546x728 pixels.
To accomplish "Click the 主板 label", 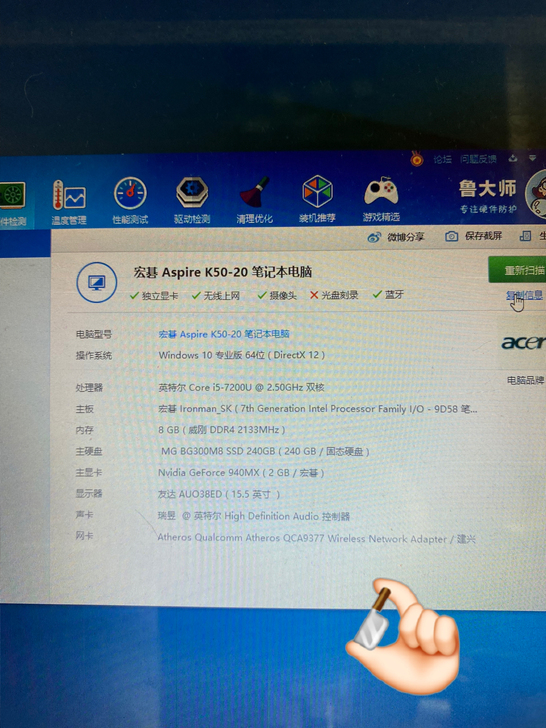I will click(x=84, y=409).
